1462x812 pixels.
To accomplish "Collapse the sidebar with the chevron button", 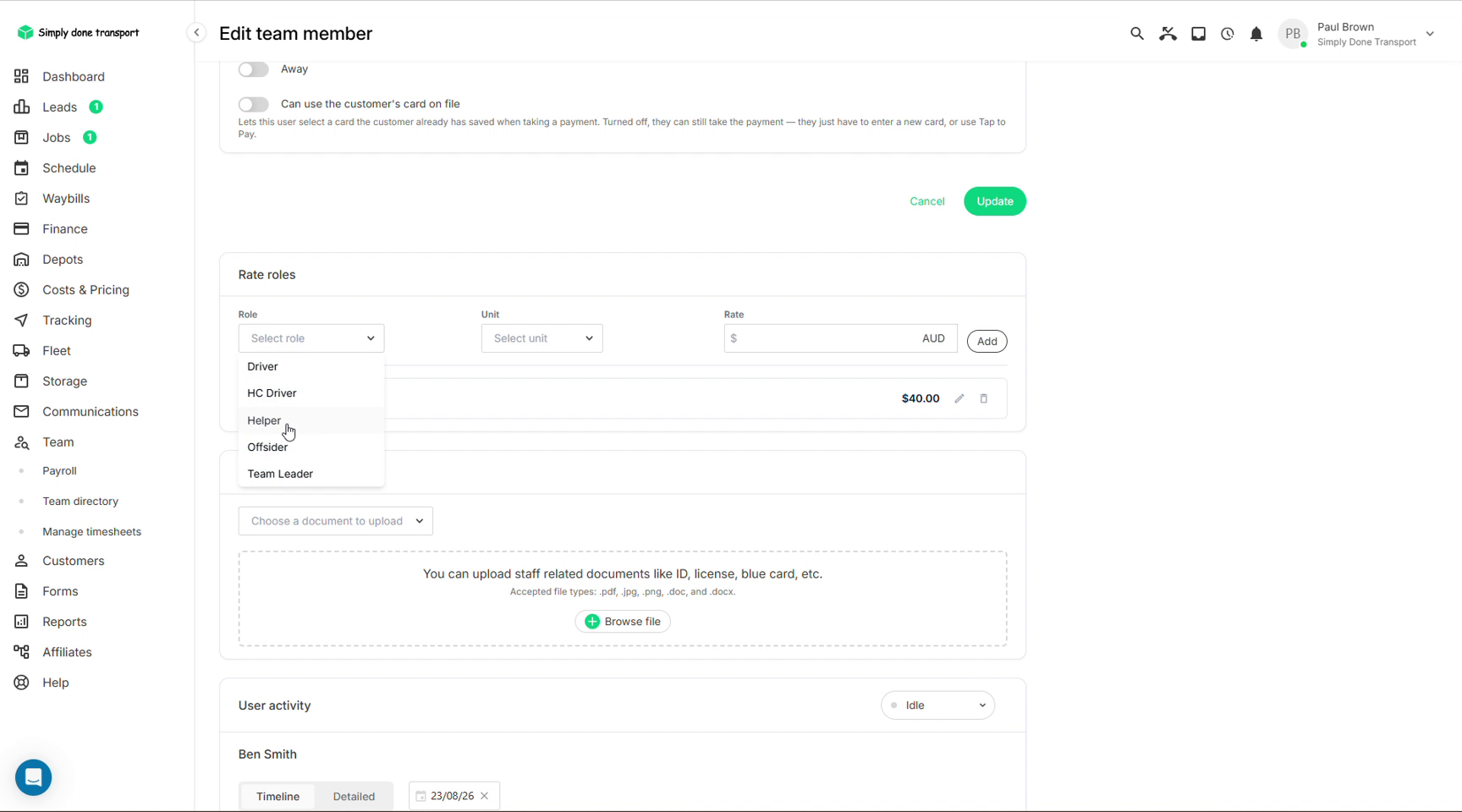I will coord(196,33).
